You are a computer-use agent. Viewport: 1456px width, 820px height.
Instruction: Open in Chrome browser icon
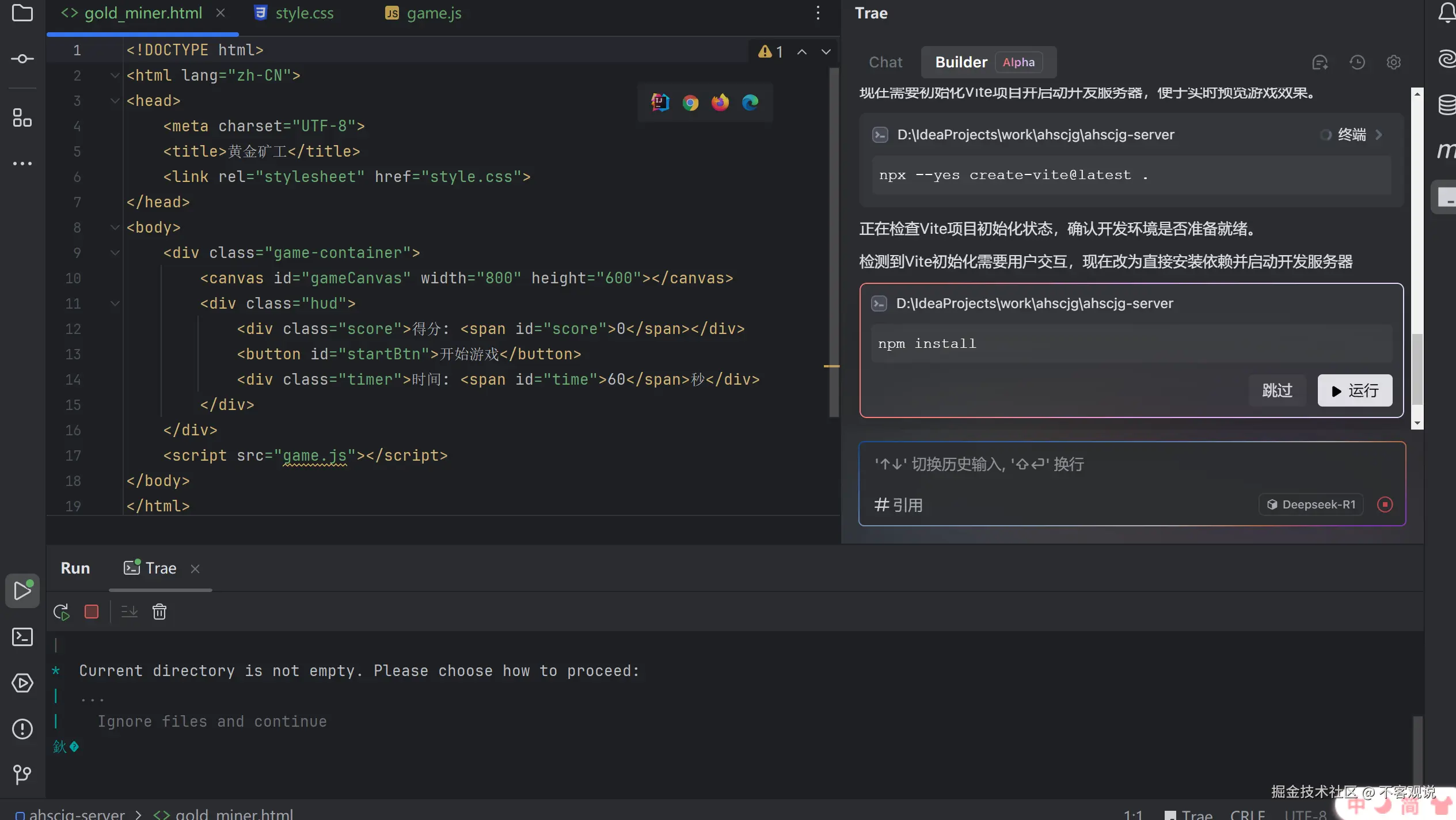pyautogui.click(x=690, y=103)
